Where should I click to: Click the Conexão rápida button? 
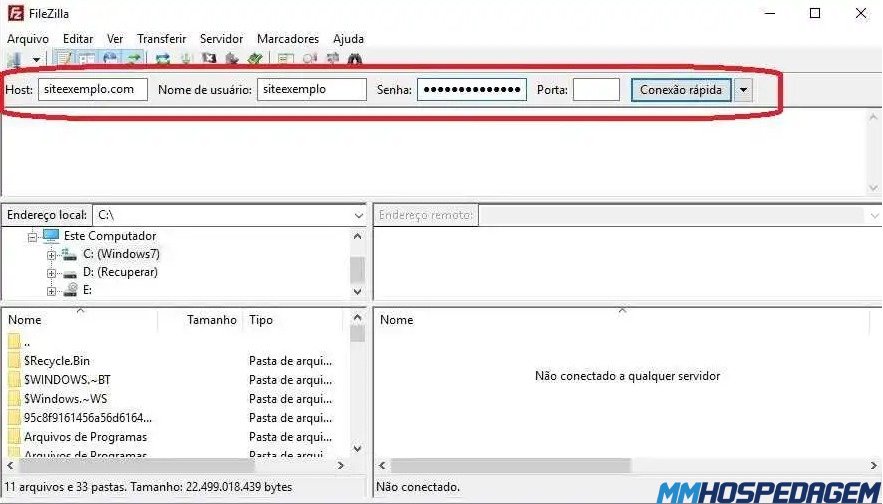681,90
